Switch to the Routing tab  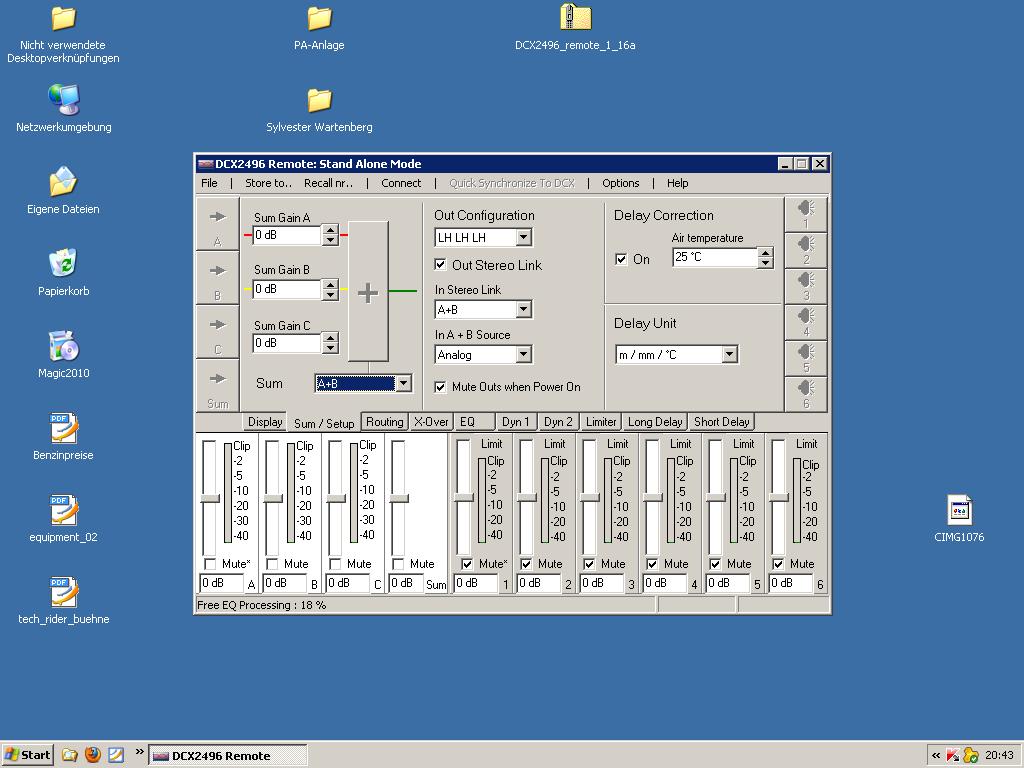[x=385, y=422]
